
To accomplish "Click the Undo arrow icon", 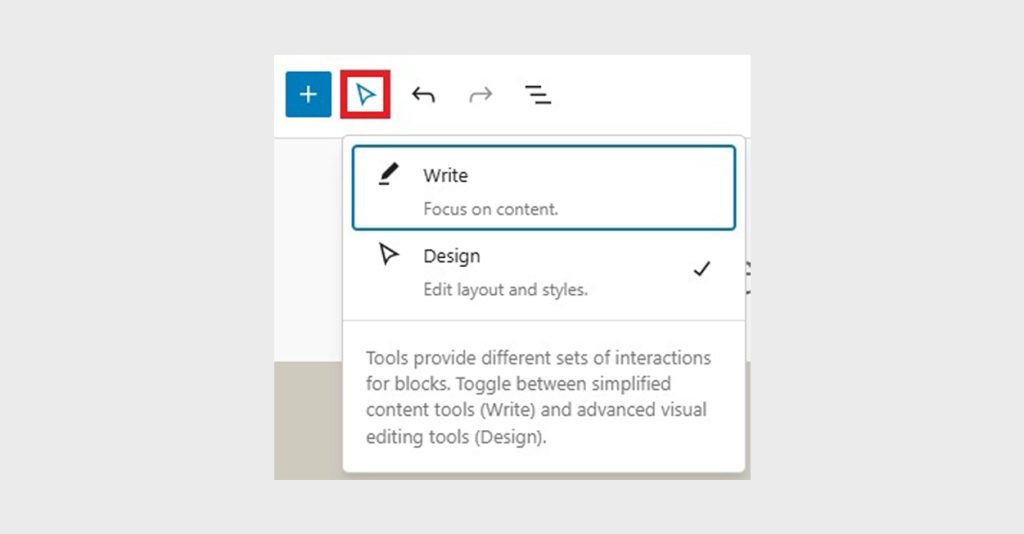I will (423, 95).
